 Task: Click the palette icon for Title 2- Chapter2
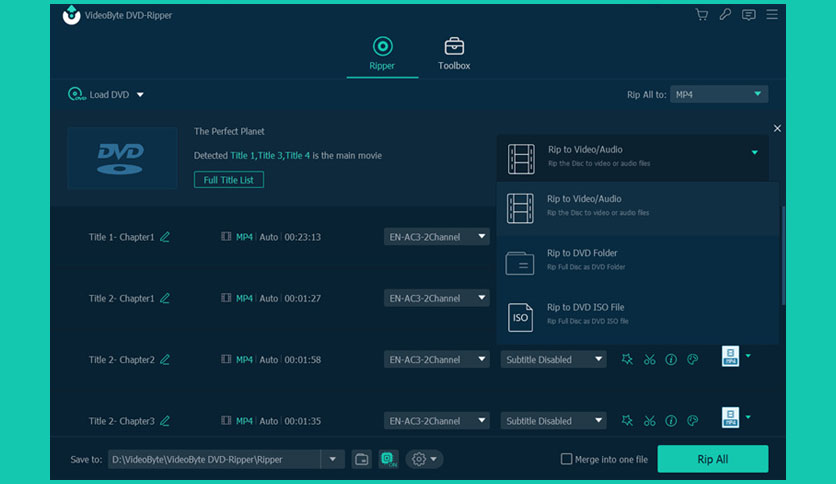pos(693,360)
